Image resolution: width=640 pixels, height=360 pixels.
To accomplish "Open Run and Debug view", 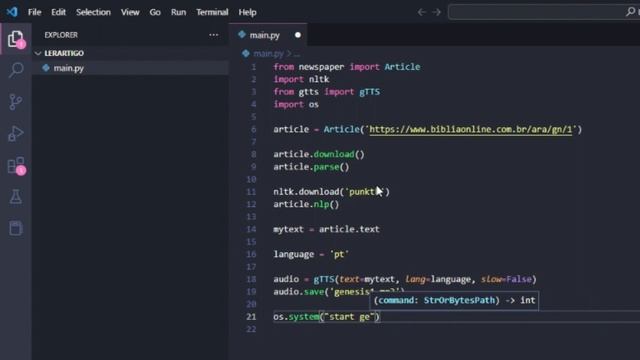I will 16,133.
